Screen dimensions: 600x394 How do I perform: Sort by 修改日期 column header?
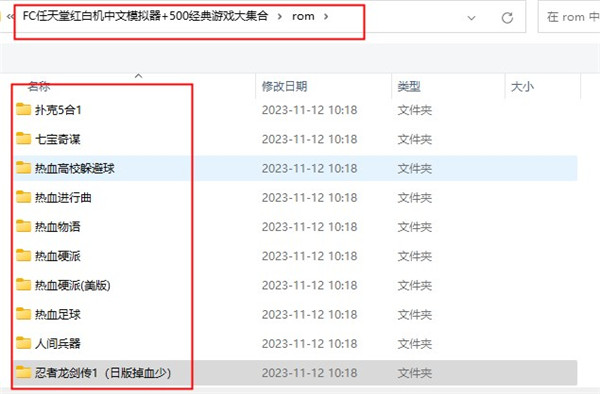coord(284,86)
